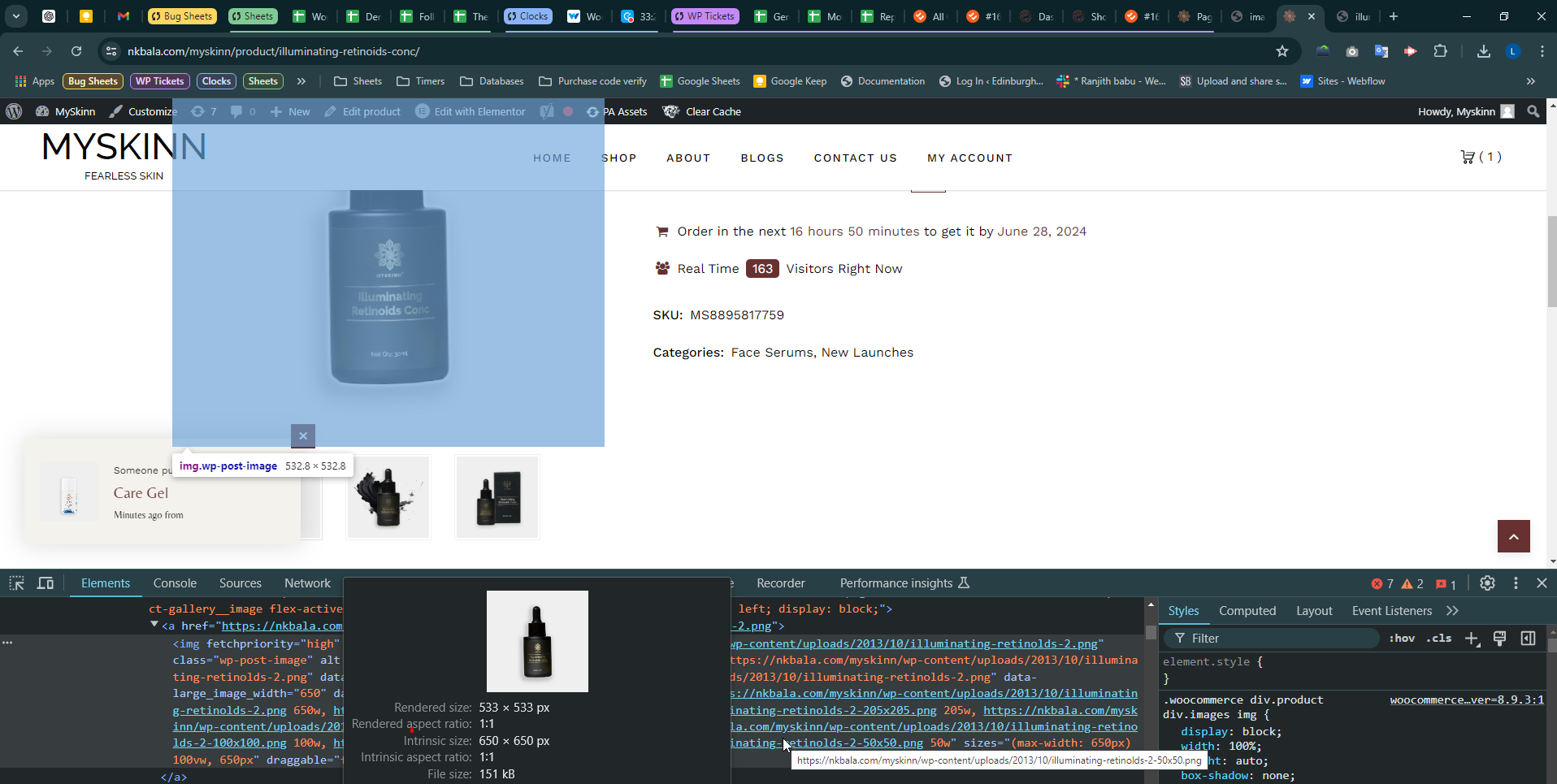The height and width of the screenshot is (784, 1557).
Task: Toggle rendering emulations paintbrush icon
Action: [x=1500, y=639]
